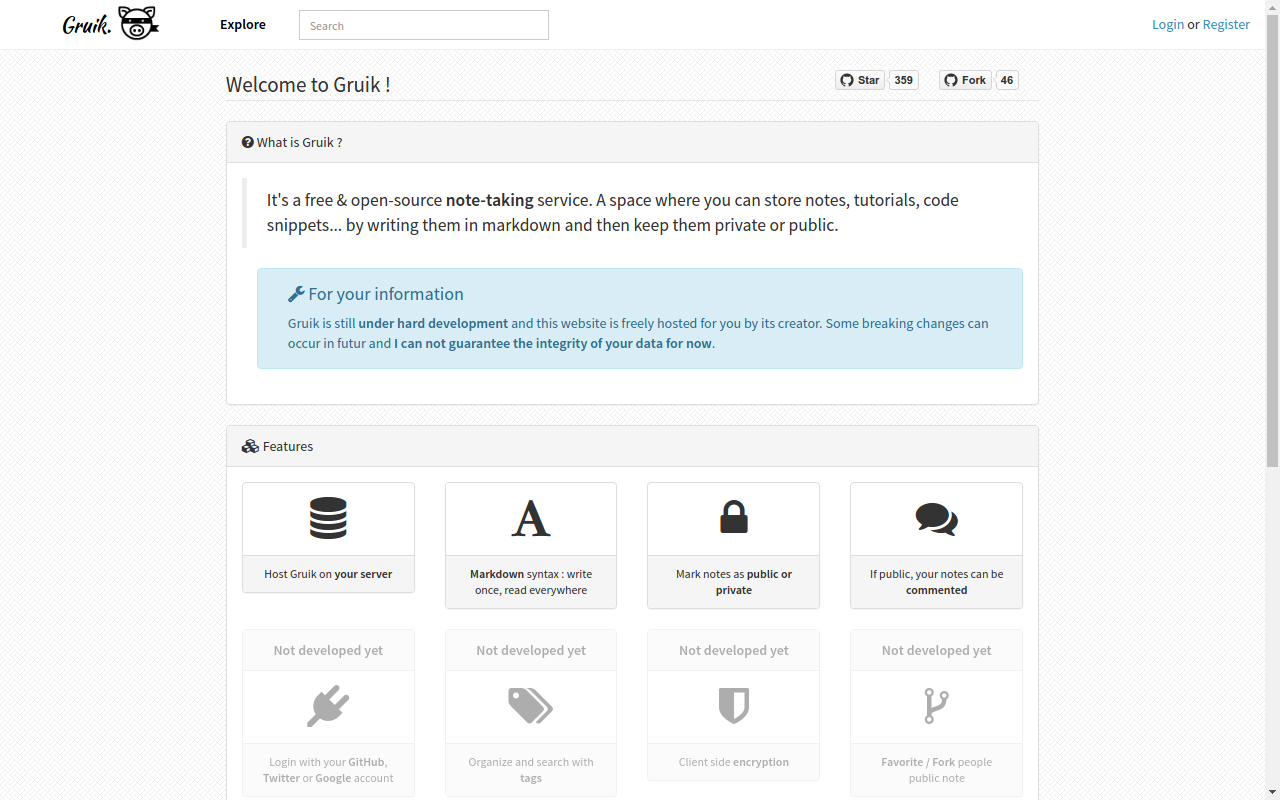
Task: Click the Mark notes as public or private caption
Action: tap(734, 582)
